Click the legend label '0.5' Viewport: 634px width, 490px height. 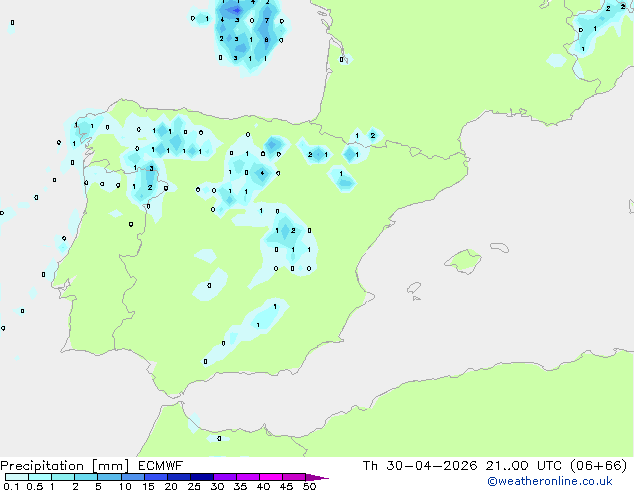(34, 486)
